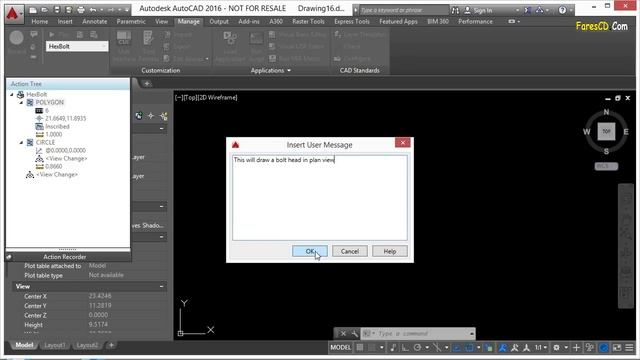This screenshot has width=640, height=360.
Task: Open the 1:1 annotation scale dropdown
Action: coord(541,348)
